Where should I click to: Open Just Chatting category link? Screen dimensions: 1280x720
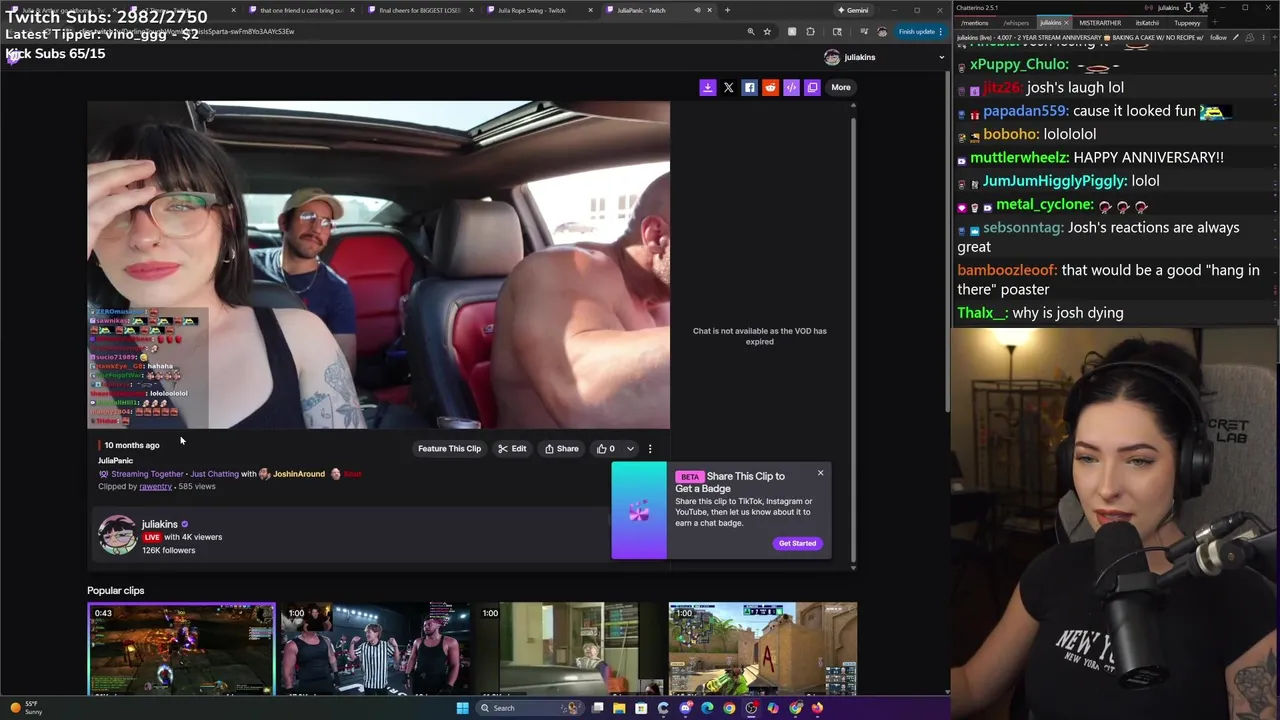214,474
